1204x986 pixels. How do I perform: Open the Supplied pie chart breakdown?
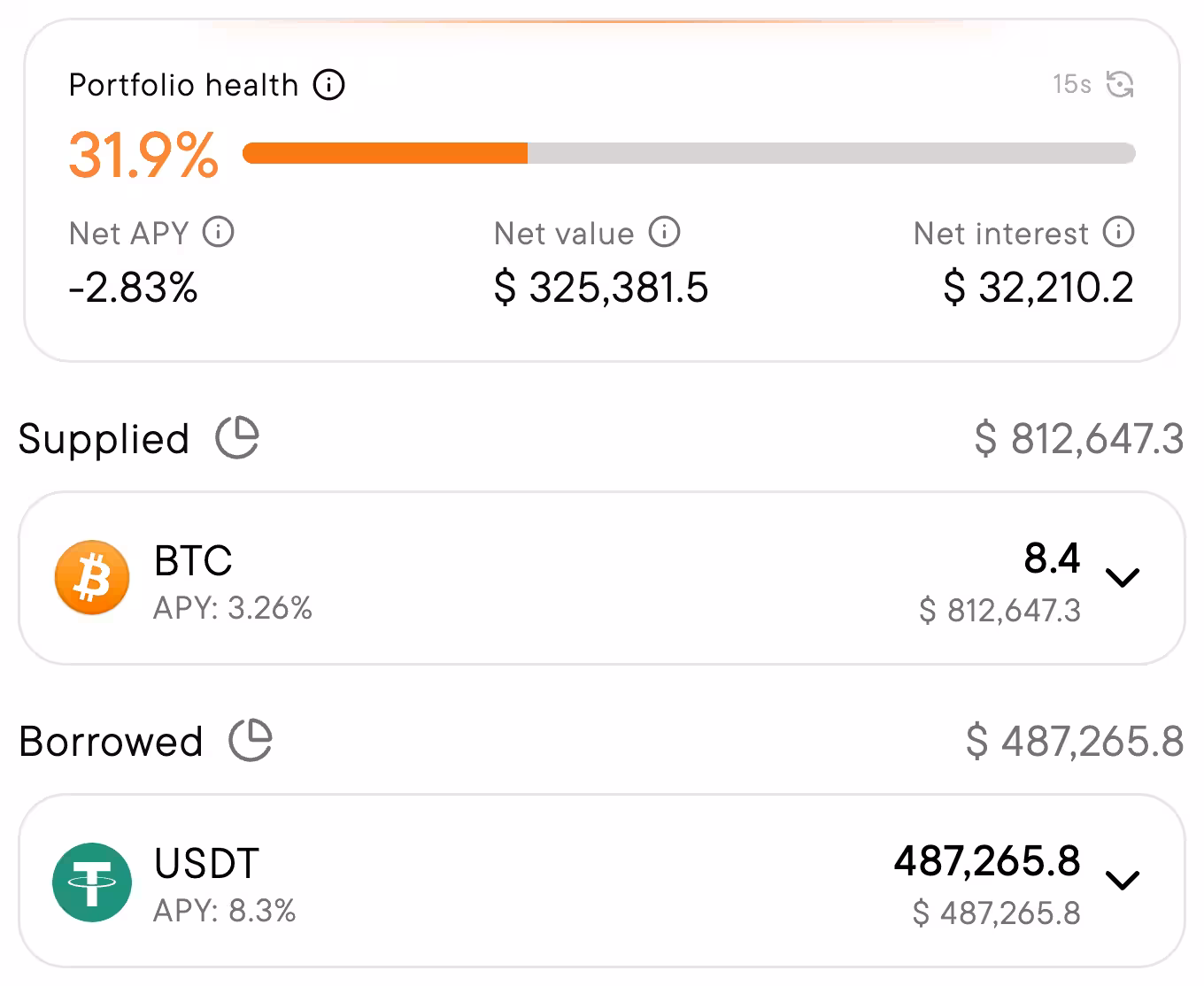coord(238,437)
